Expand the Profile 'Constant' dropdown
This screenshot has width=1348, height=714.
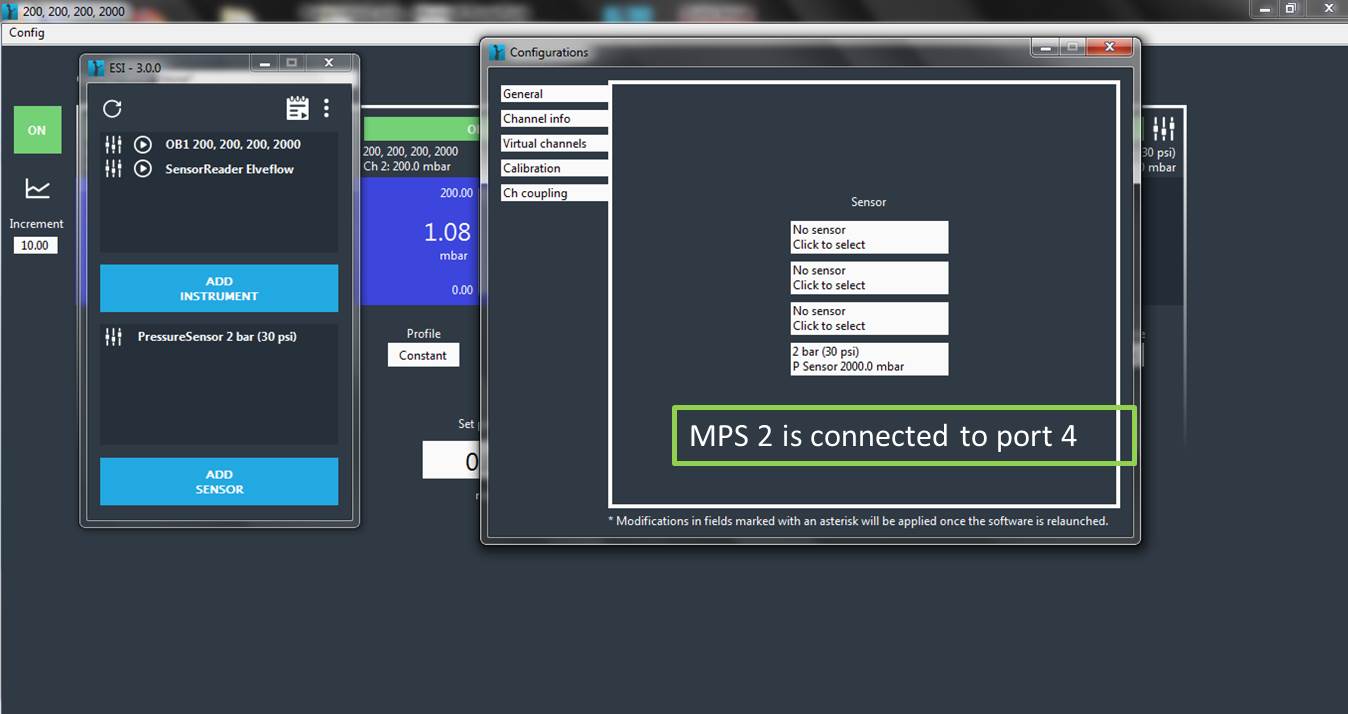(423, 355)
